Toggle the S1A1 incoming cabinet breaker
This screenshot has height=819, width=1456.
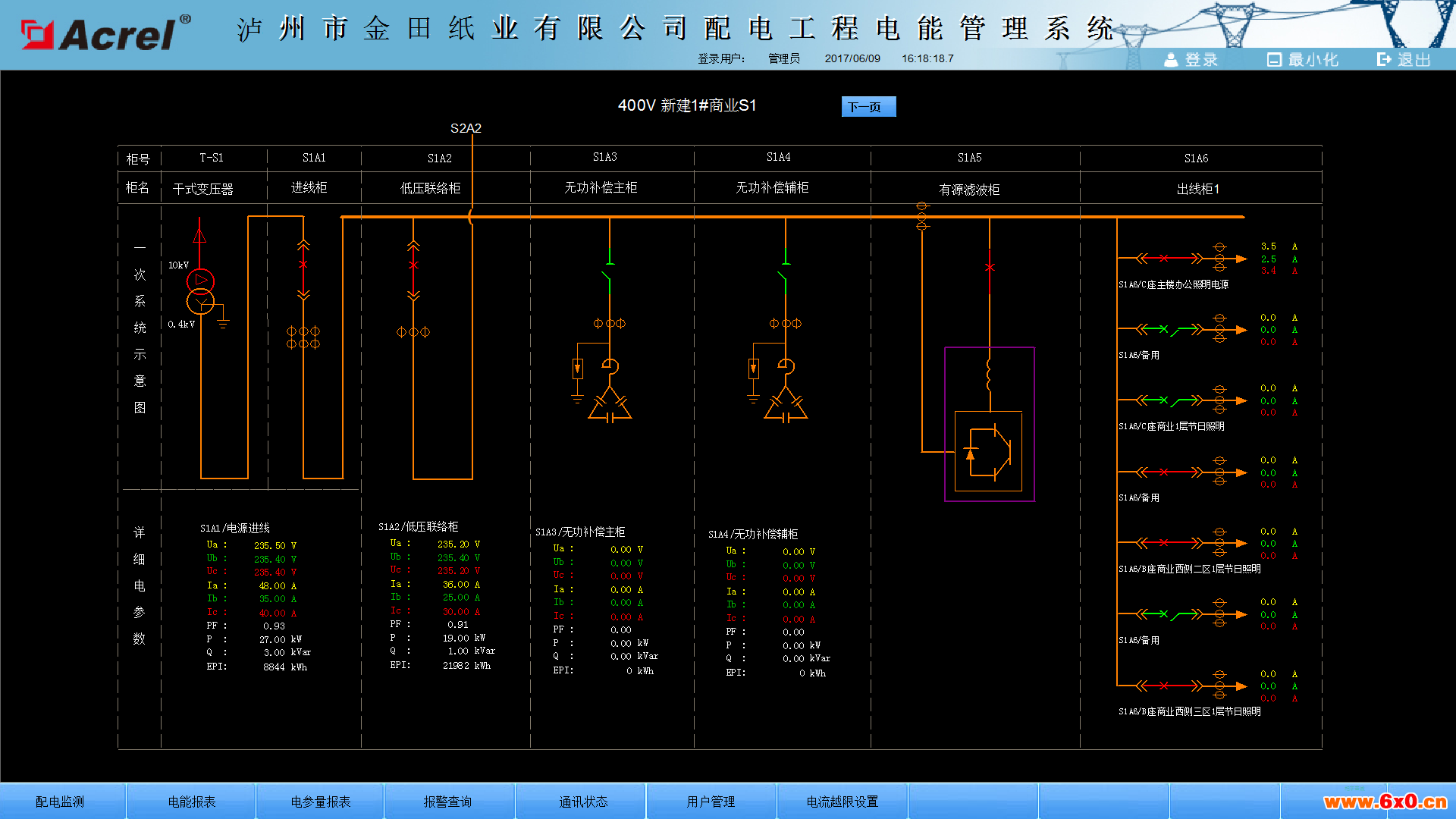pyautogui.click(x=303, y=265)
